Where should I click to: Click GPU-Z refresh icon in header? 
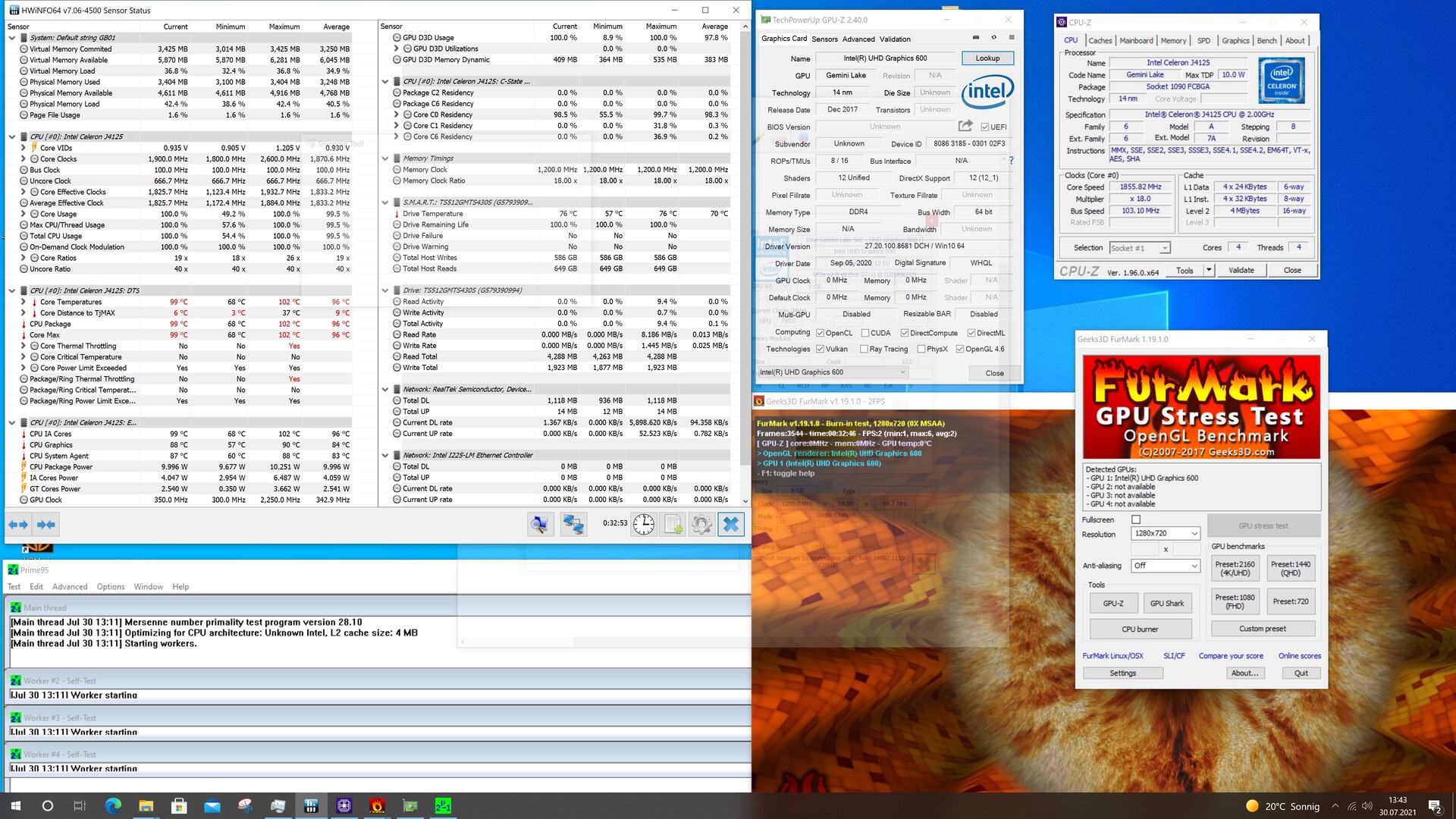click(x=993, y=37)
